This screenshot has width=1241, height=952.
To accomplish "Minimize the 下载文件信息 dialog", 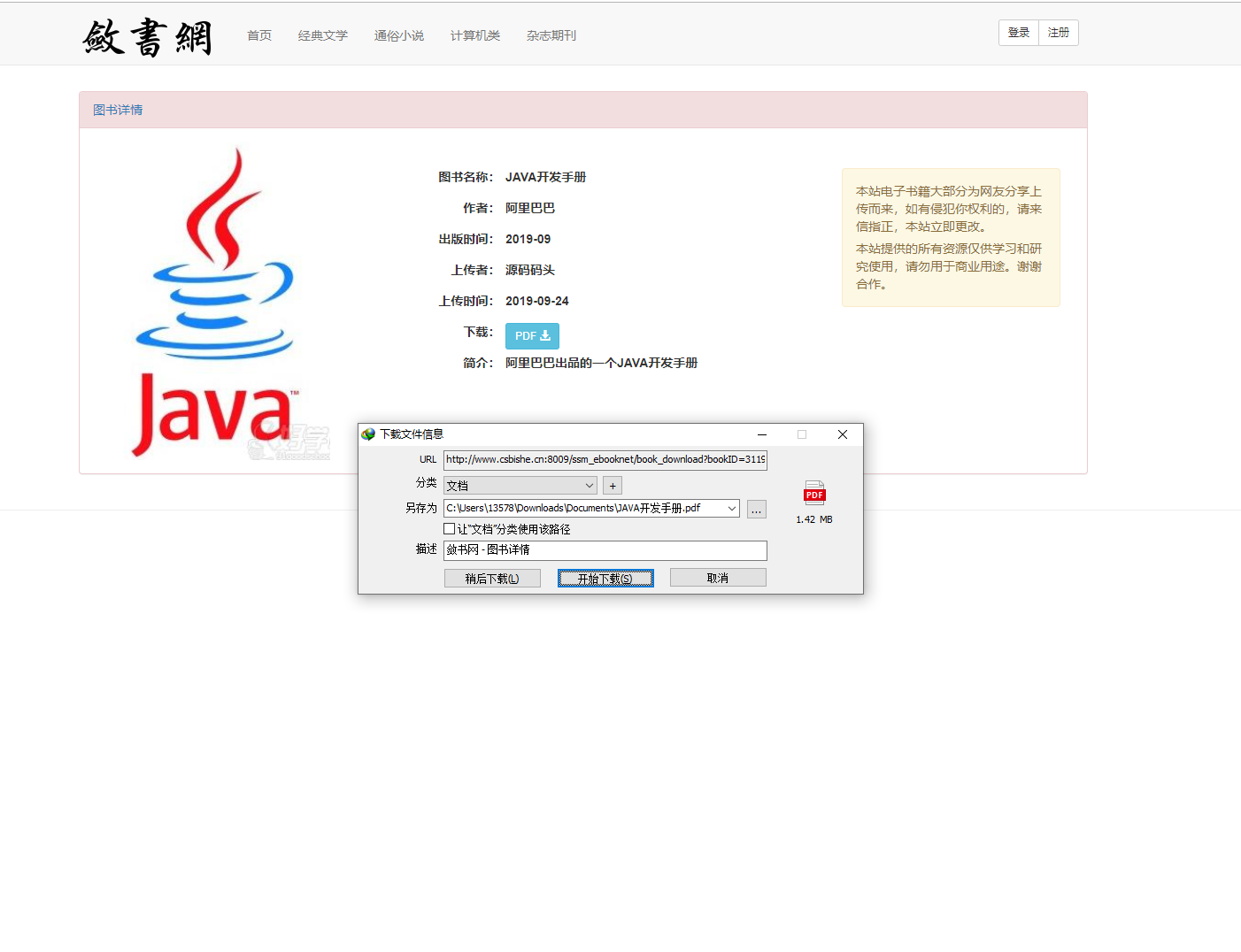I will pos(762,434).
